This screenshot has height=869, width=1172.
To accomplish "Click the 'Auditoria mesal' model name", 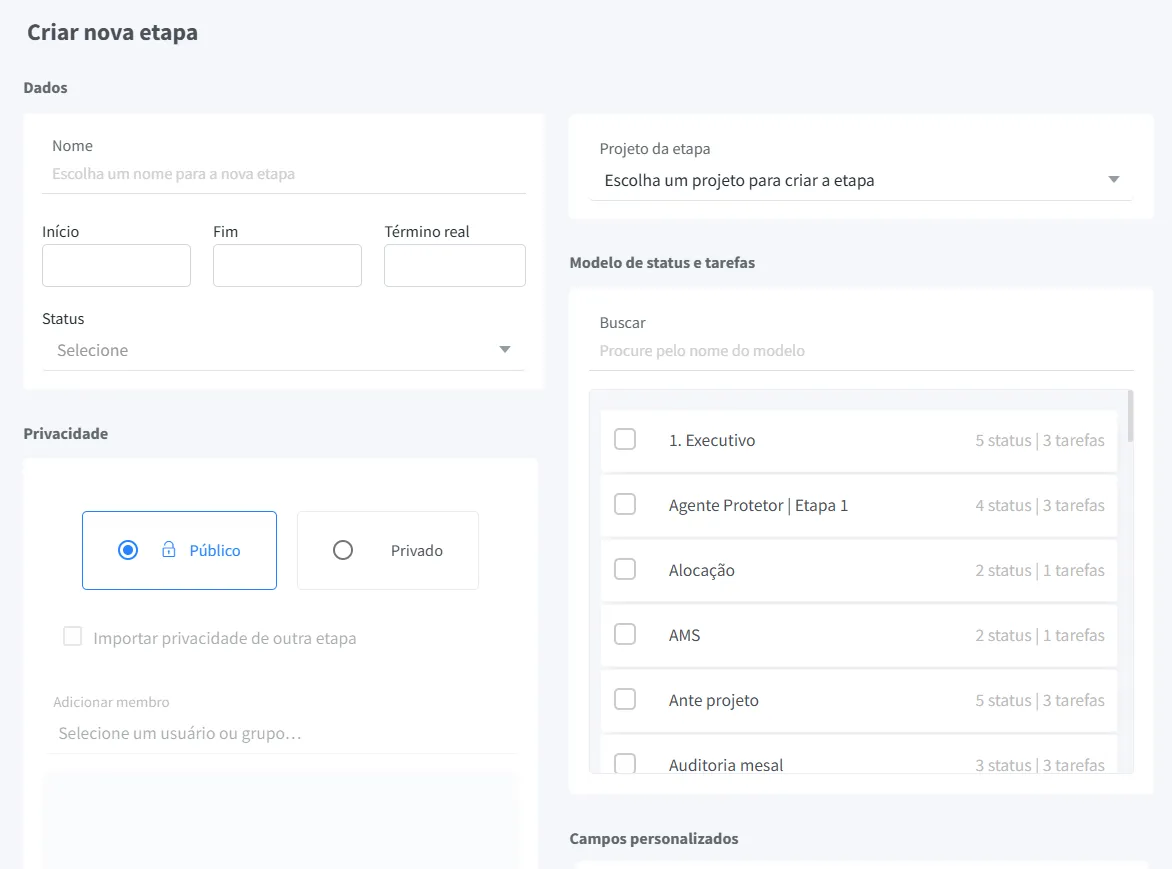I will (x=726, y=765).
